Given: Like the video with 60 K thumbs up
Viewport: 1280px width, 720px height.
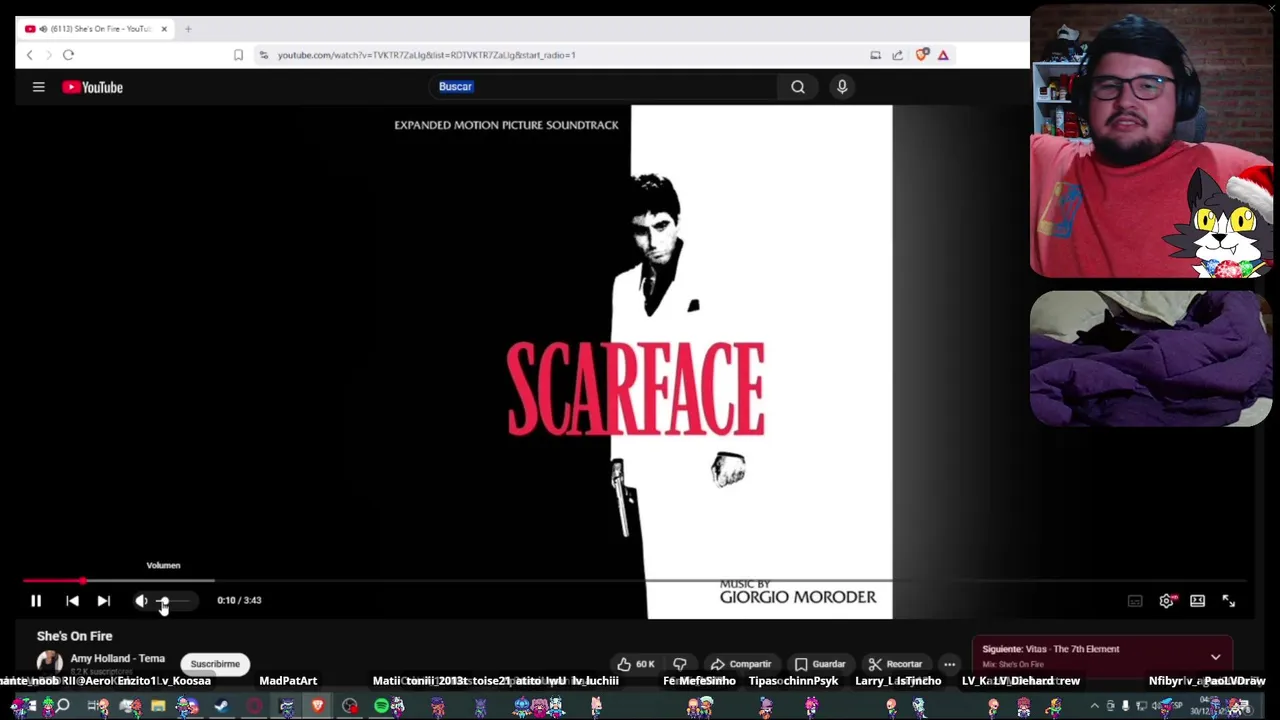Looking at the screenshot, I should 636,664.
